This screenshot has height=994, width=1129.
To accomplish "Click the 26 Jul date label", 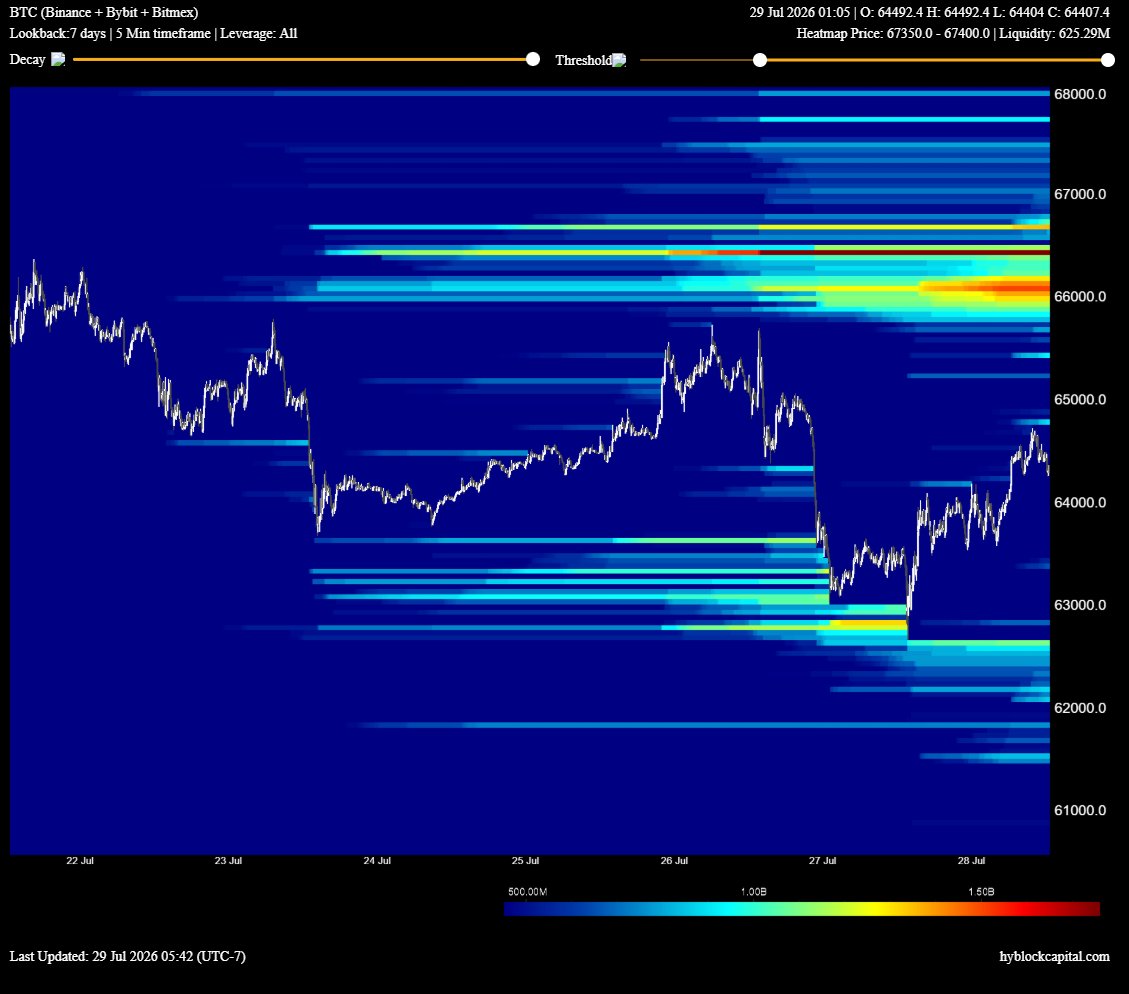I will pos(675,860).
